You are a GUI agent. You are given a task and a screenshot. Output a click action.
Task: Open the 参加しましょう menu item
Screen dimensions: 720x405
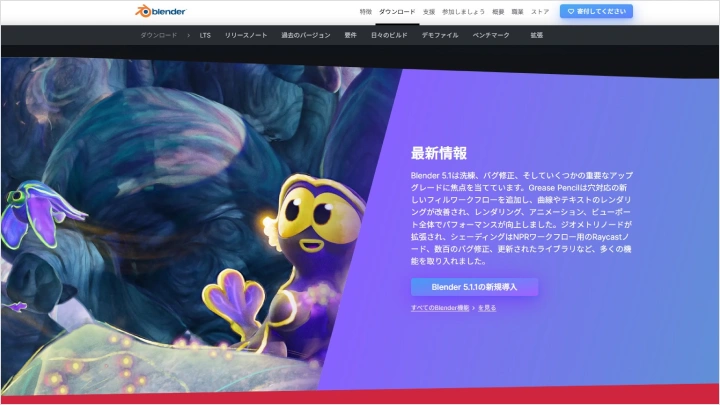coord(463,12)
